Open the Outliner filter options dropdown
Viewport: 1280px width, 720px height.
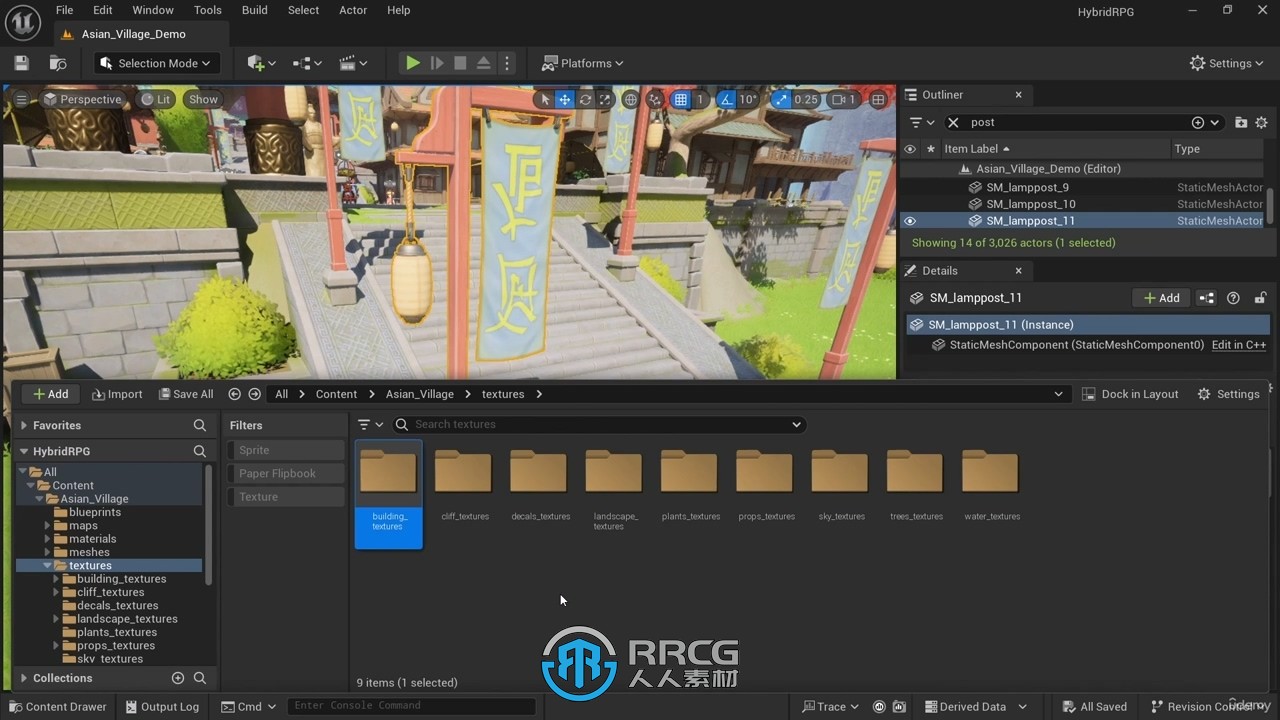pyautogui.click(x=922, y=122)
